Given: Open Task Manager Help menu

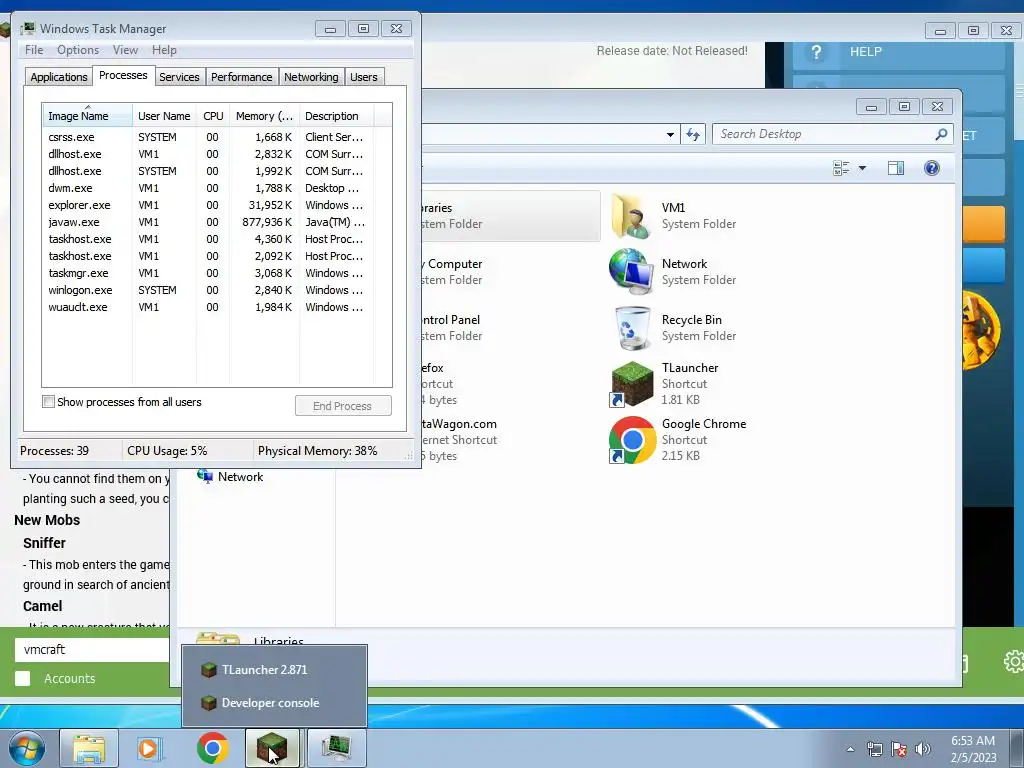Looking at the screenshot, I should pos(164,50).
